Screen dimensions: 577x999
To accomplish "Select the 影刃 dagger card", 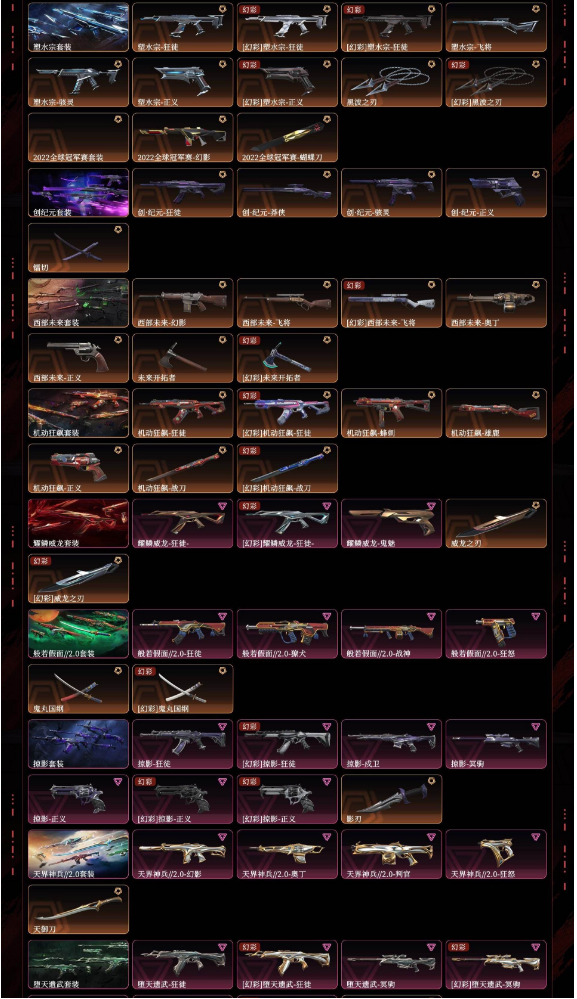I will click(392, 800).
